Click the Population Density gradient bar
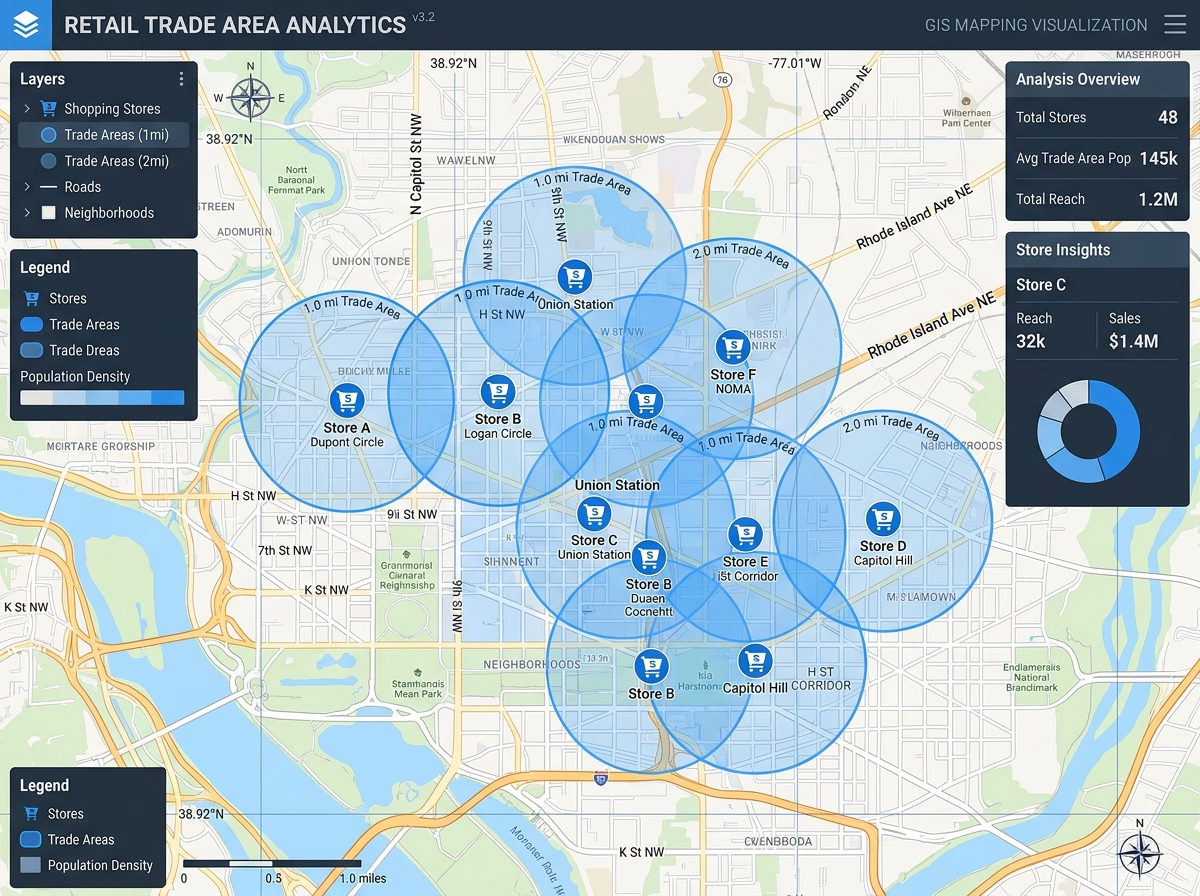1200x896 pixels. pos(102,398)
